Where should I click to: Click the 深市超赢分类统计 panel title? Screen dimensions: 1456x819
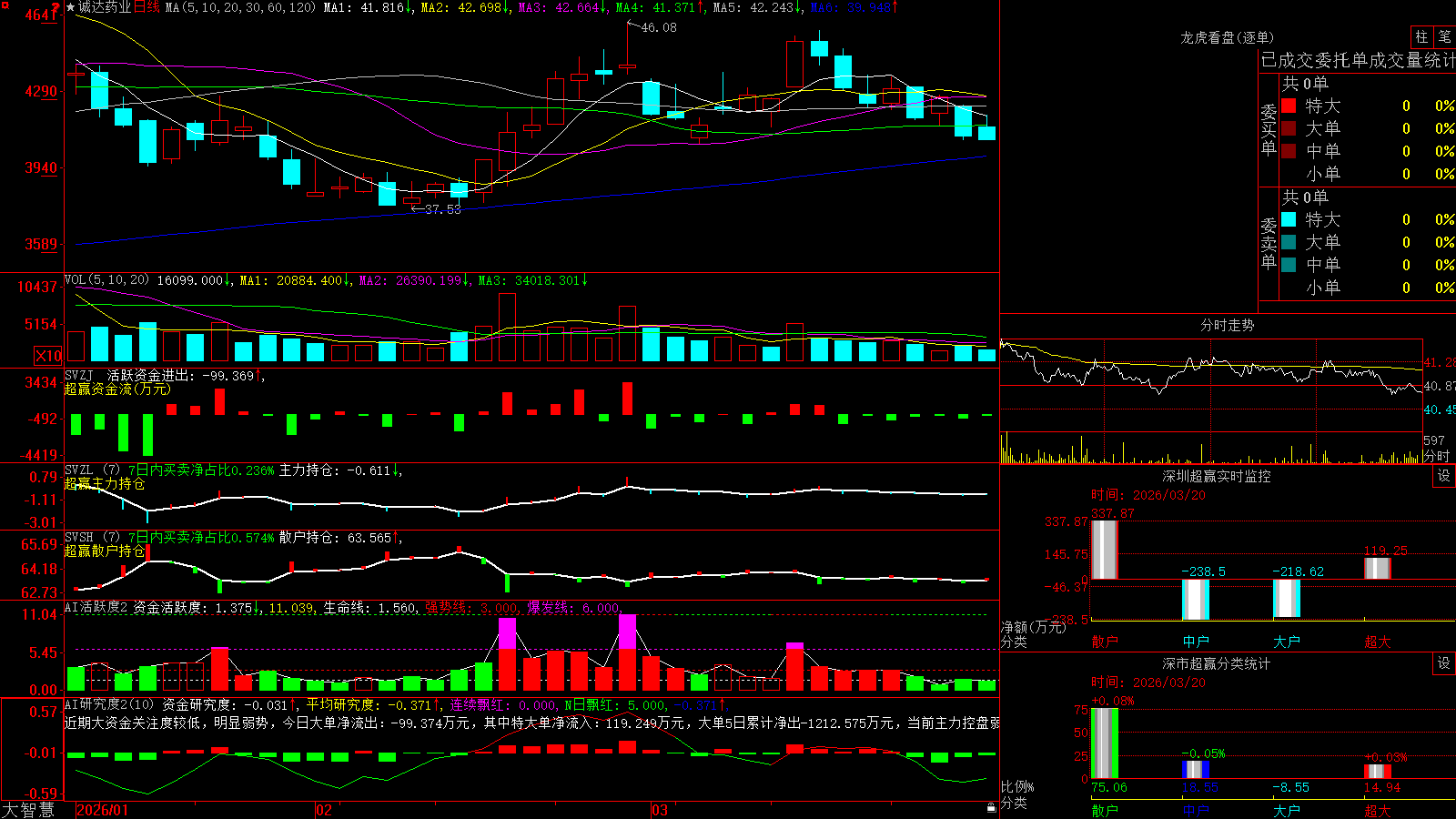click(x=1217, y=663)
